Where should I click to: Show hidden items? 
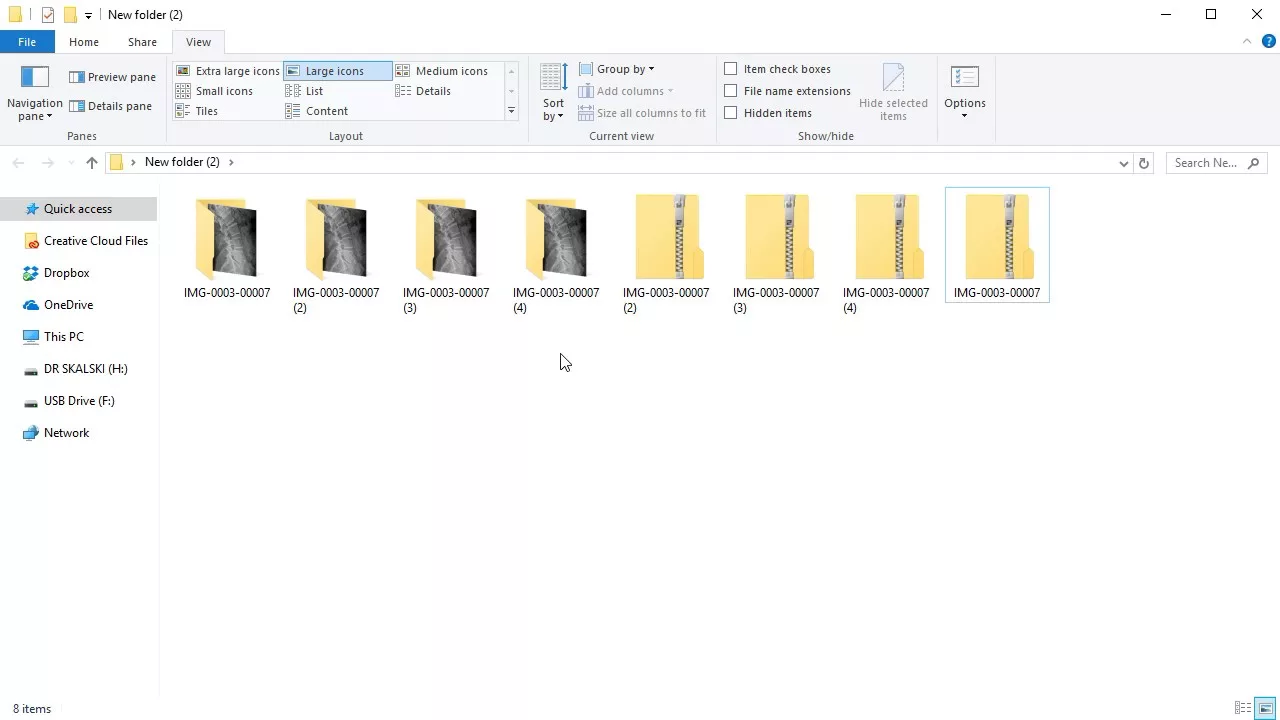[731, 113]
